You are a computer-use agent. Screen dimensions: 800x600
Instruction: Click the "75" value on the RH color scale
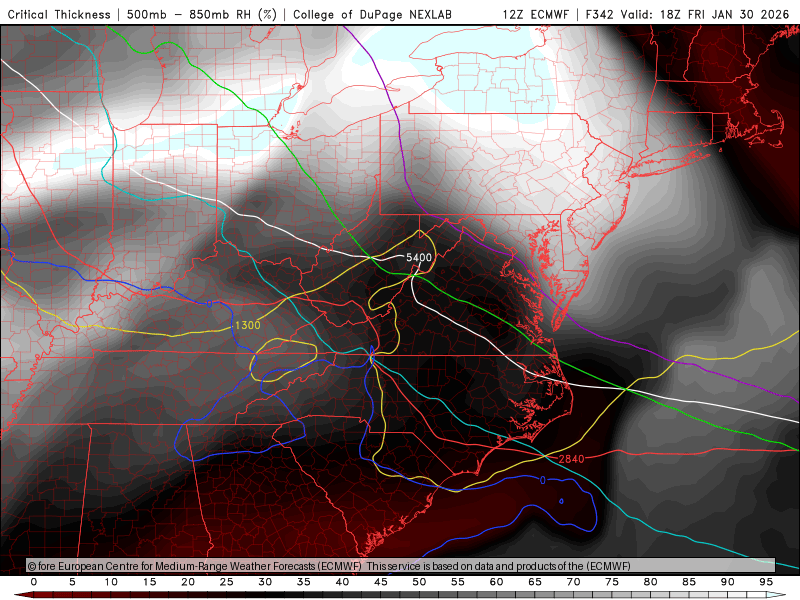[x=612, y=582]
